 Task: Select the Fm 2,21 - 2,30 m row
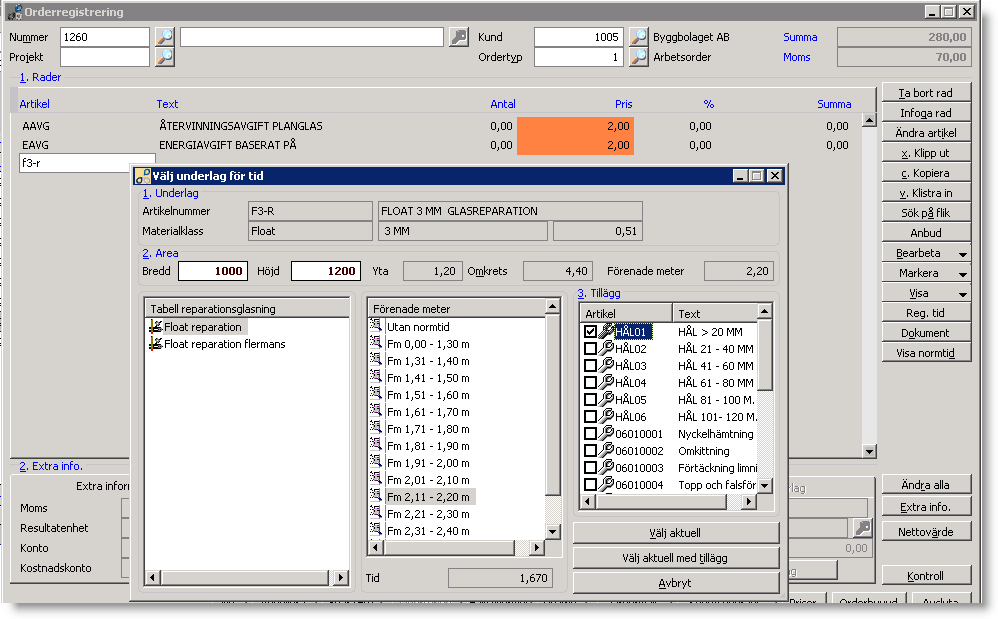click(x=428, y=514)
